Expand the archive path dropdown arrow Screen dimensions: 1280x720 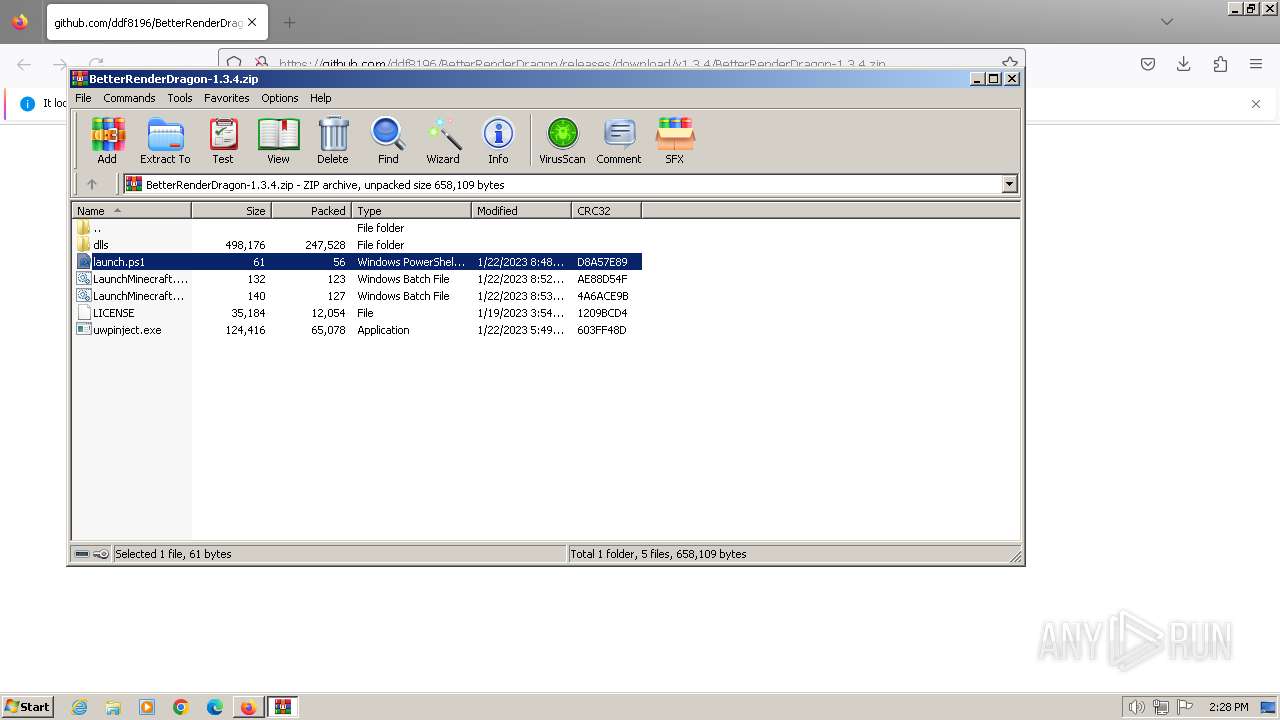1009,184
